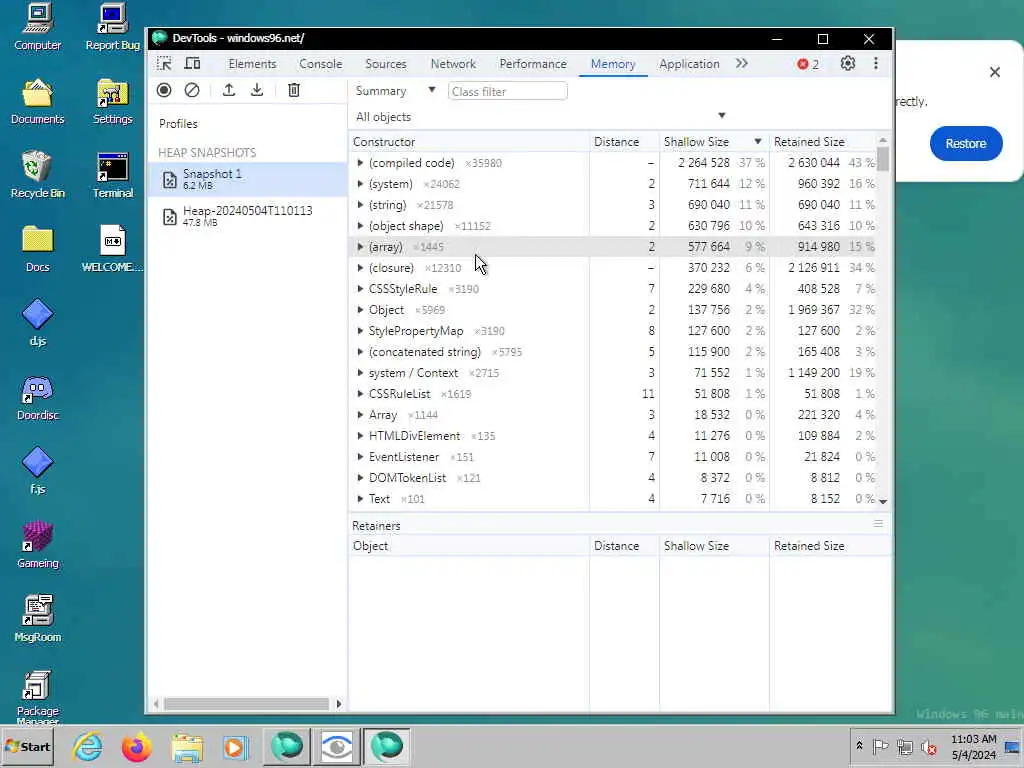Open the Documents folder icon
The width and height of the screenshot is (1024, 768).
(x=37, y=101)
